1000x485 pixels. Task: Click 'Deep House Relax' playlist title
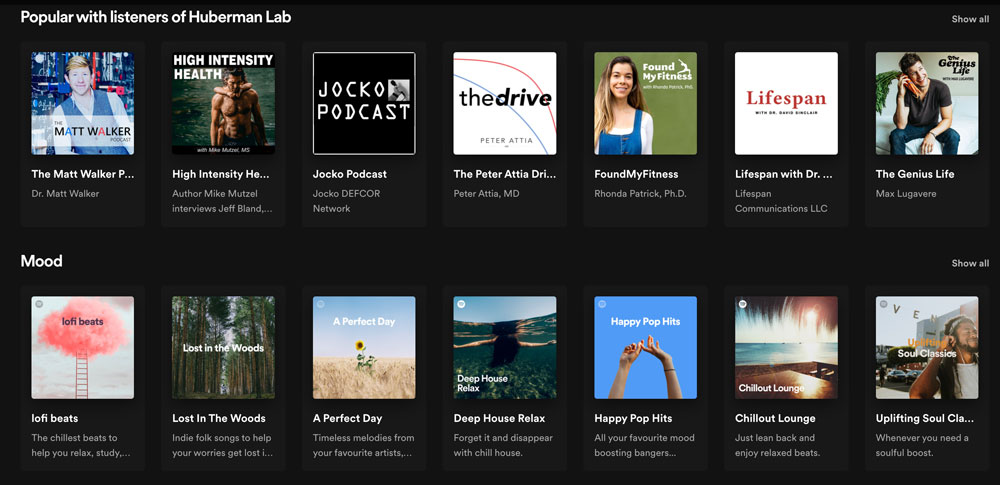point(499,419)
